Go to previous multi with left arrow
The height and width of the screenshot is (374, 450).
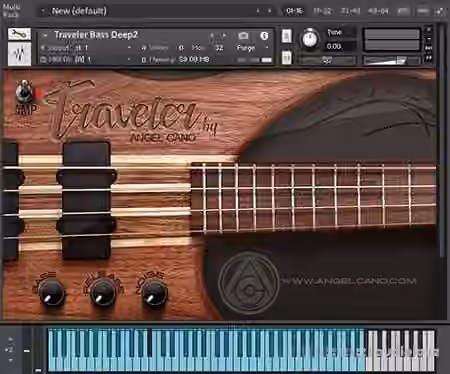(x=258, y=11)
